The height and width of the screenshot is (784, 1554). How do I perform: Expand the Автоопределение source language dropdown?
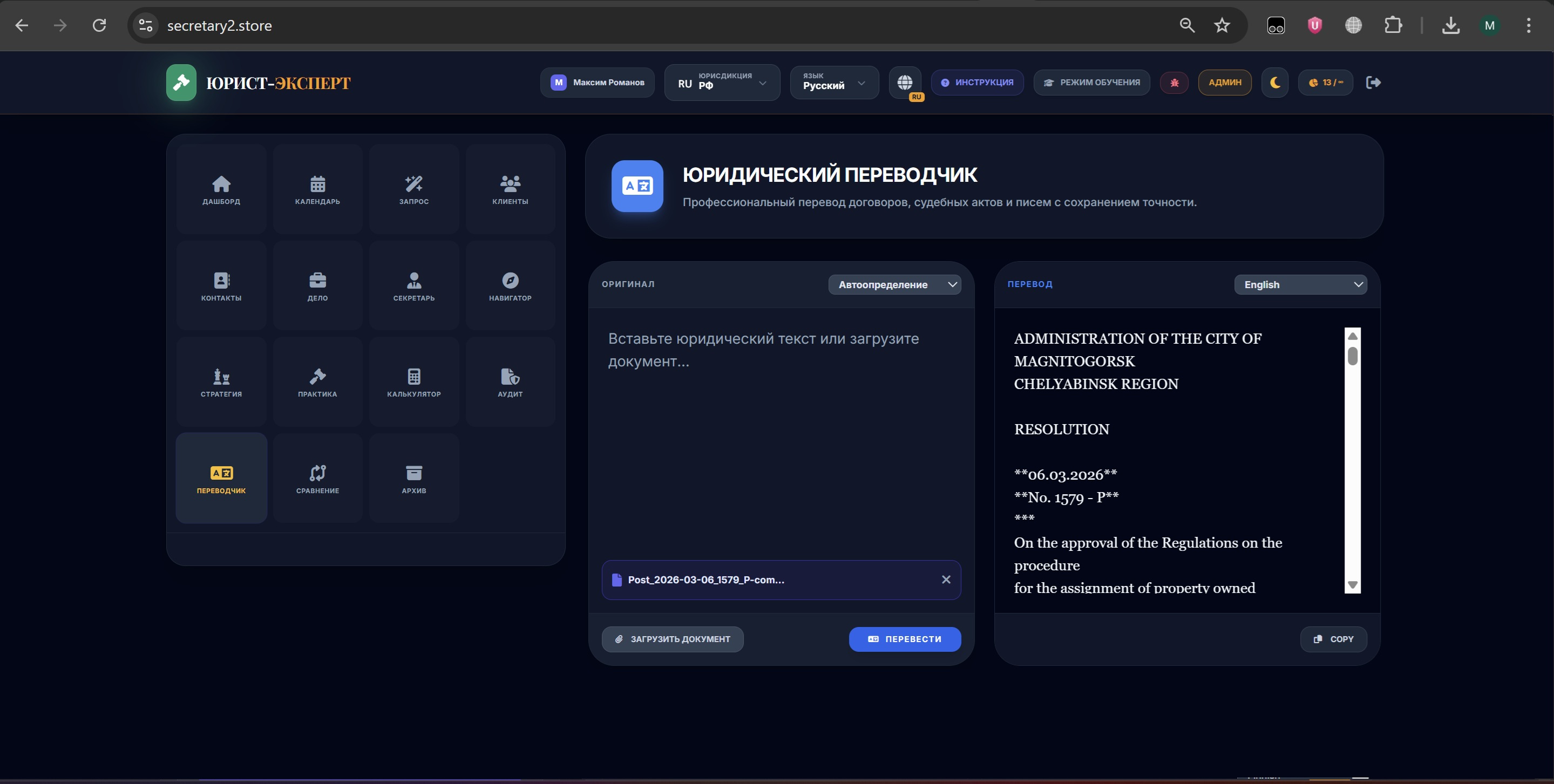point(894,285)
